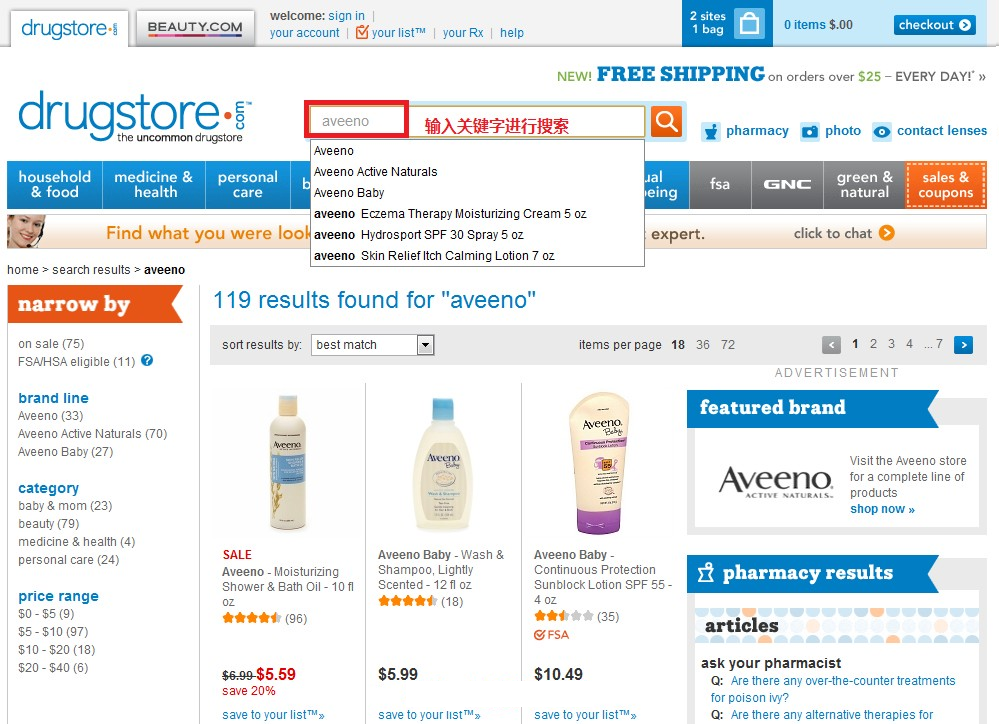Click the orange search magnifier button
This screenshot has width=999, height=724.
pyautogui.click(x=666, y=120)
